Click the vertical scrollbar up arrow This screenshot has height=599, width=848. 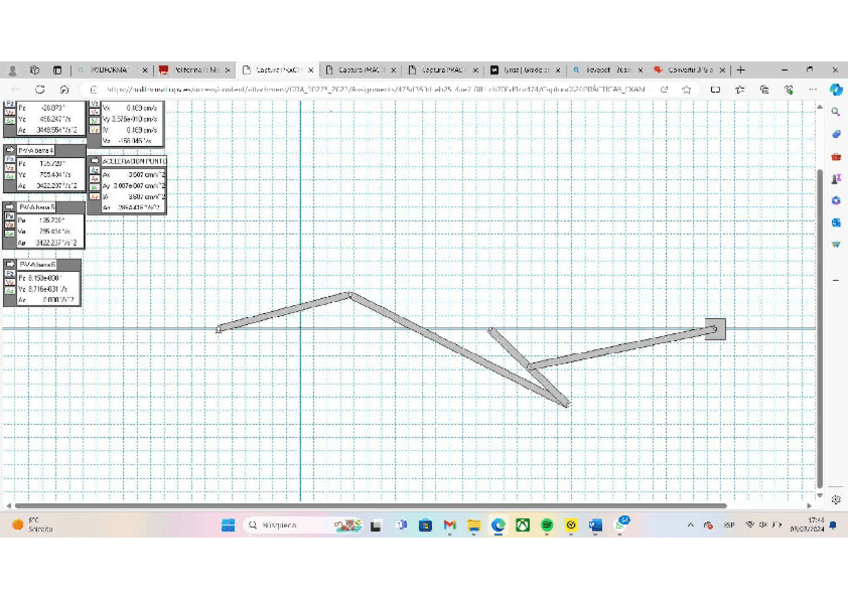point(820,108)
